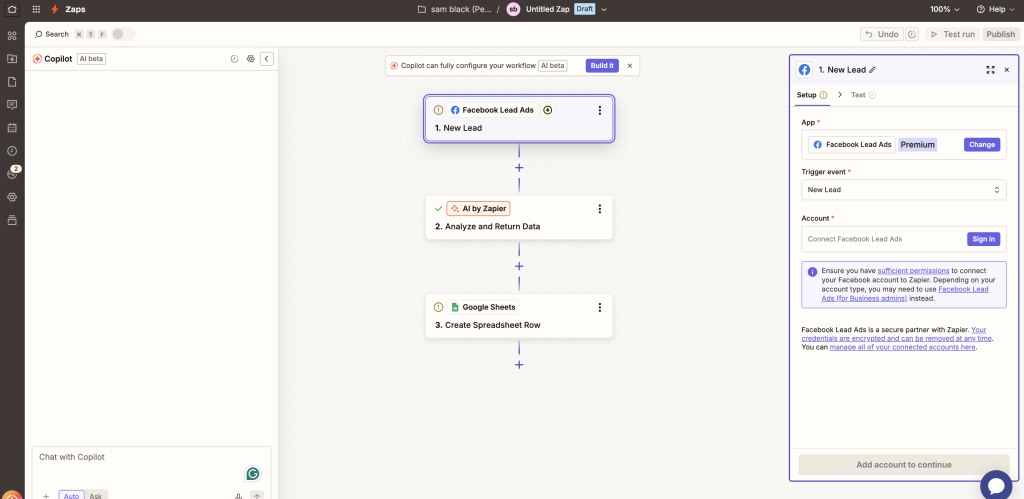Open the document notes sidebar icon
This screenshot has width=1024, height=499.
click(x=12, y=82)
